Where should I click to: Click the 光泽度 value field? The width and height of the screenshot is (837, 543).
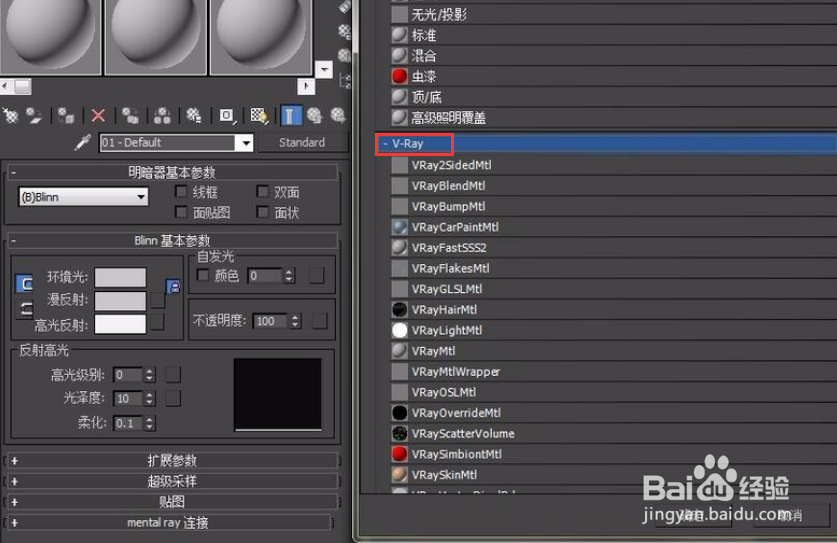[129, 398]
